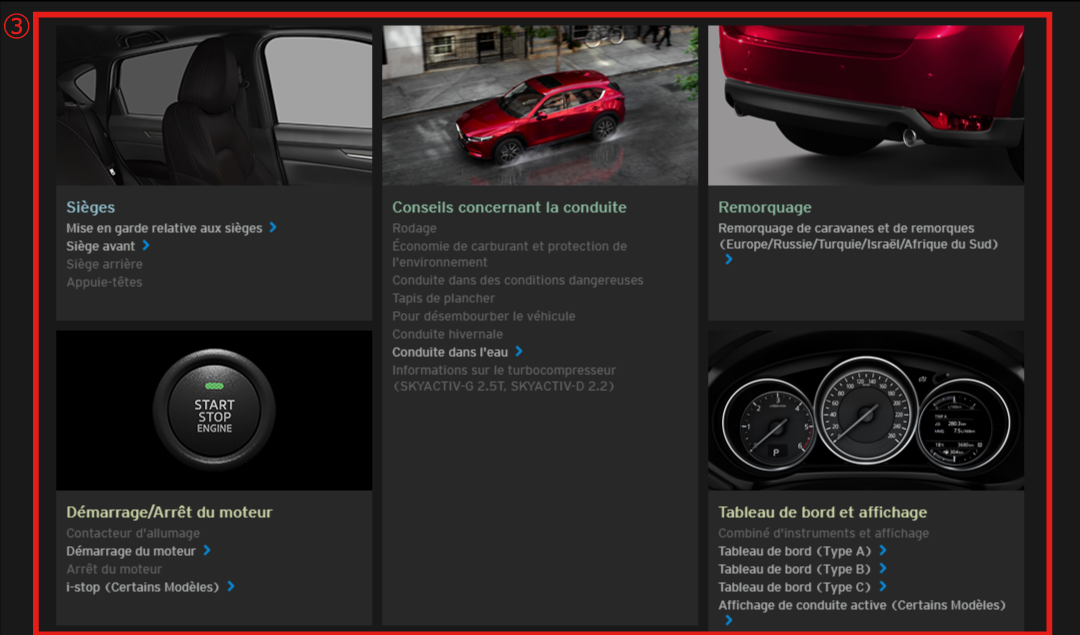Go to Conduite dans l'eau page
Screen dimensions: 1080x635
tap(450, 352)
